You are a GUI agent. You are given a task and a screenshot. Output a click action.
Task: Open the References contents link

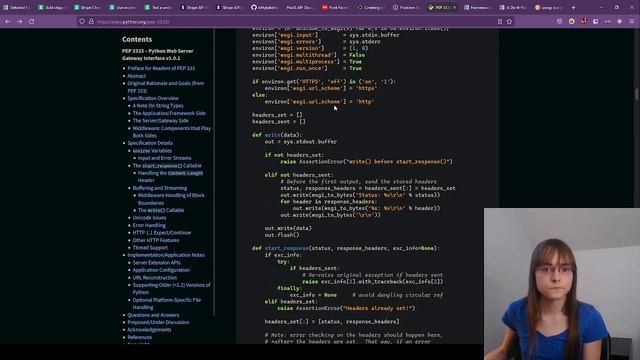[x=140, y=337]
